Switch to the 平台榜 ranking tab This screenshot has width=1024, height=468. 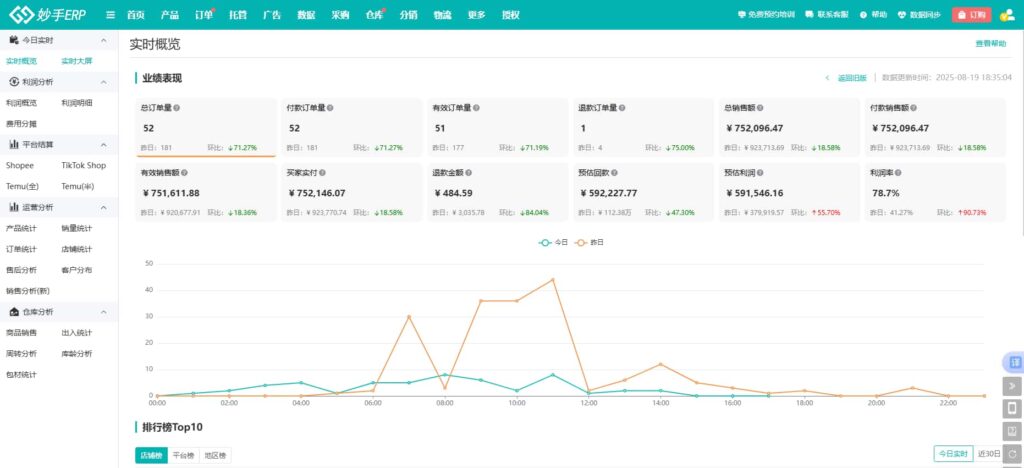(x=184, y=456)
